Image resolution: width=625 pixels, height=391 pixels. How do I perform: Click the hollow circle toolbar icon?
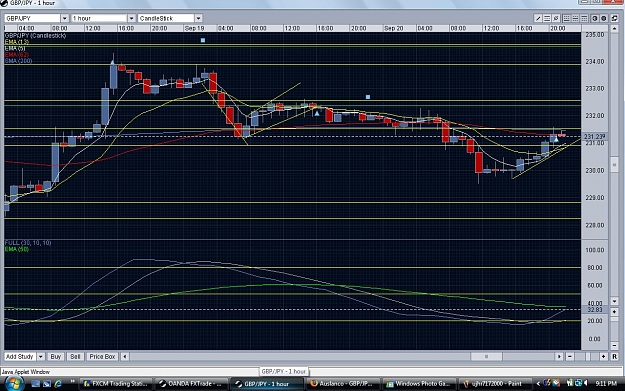pos(595,18)
